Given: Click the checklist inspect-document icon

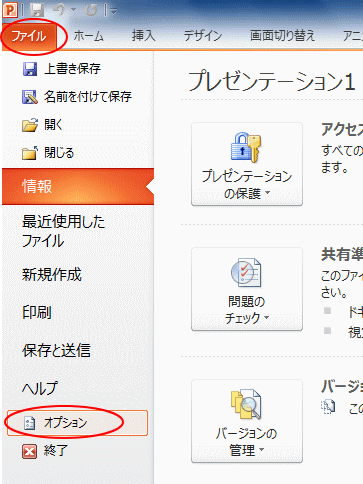Looking at the screenshot, I should pos(246,273).
